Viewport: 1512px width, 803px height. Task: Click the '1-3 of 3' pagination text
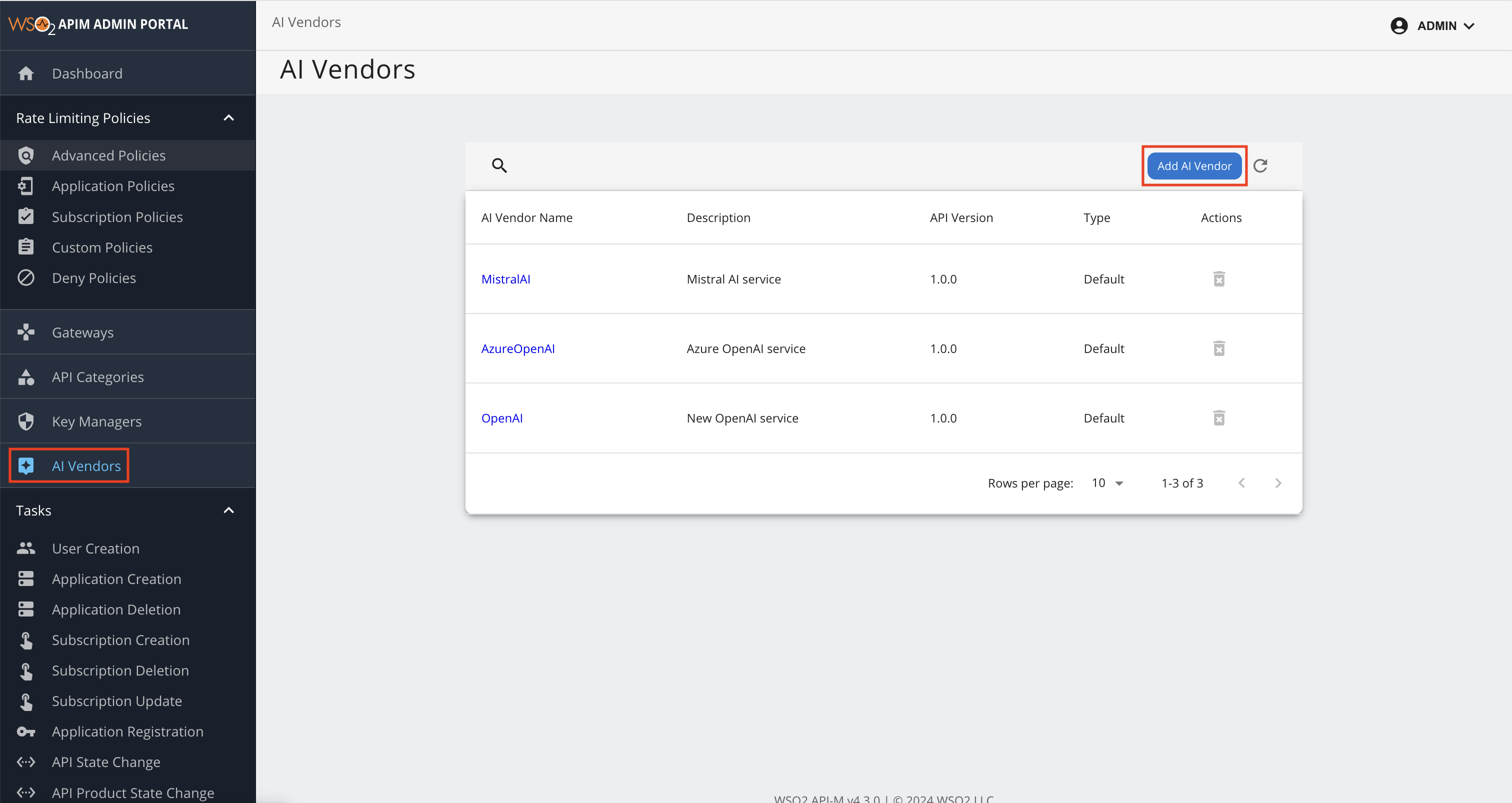click(1182, 483)
